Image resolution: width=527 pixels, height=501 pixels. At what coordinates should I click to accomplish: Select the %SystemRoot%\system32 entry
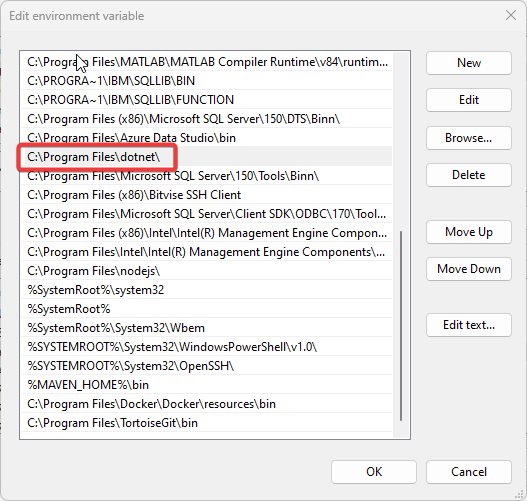(x=207, y=290)
